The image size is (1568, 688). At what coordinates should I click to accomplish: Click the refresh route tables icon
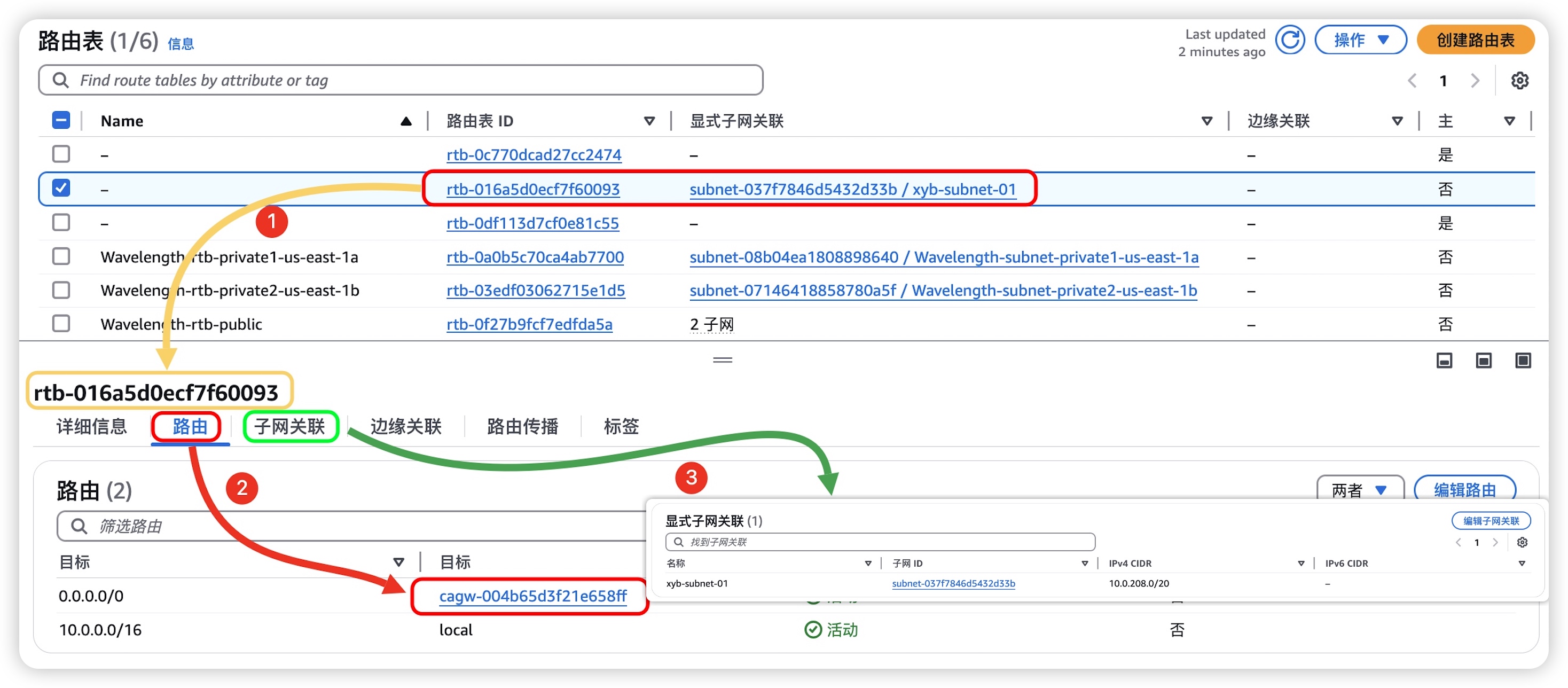[x=1289, y=41]
